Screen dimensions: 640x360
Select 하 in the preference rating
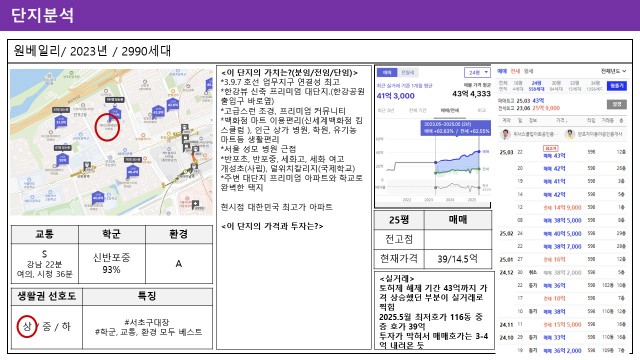pos(66,327)
